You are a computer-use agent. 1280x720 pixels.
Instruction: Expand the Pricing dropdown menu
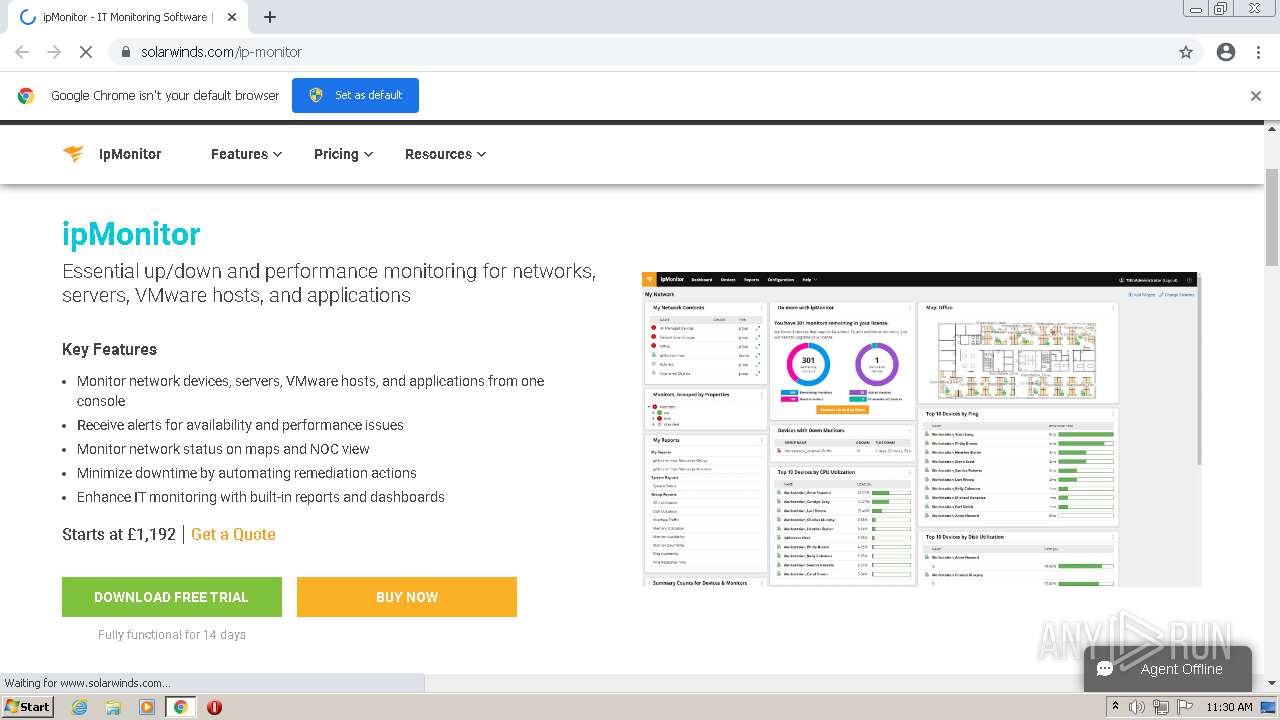click(x=343, y=154)
